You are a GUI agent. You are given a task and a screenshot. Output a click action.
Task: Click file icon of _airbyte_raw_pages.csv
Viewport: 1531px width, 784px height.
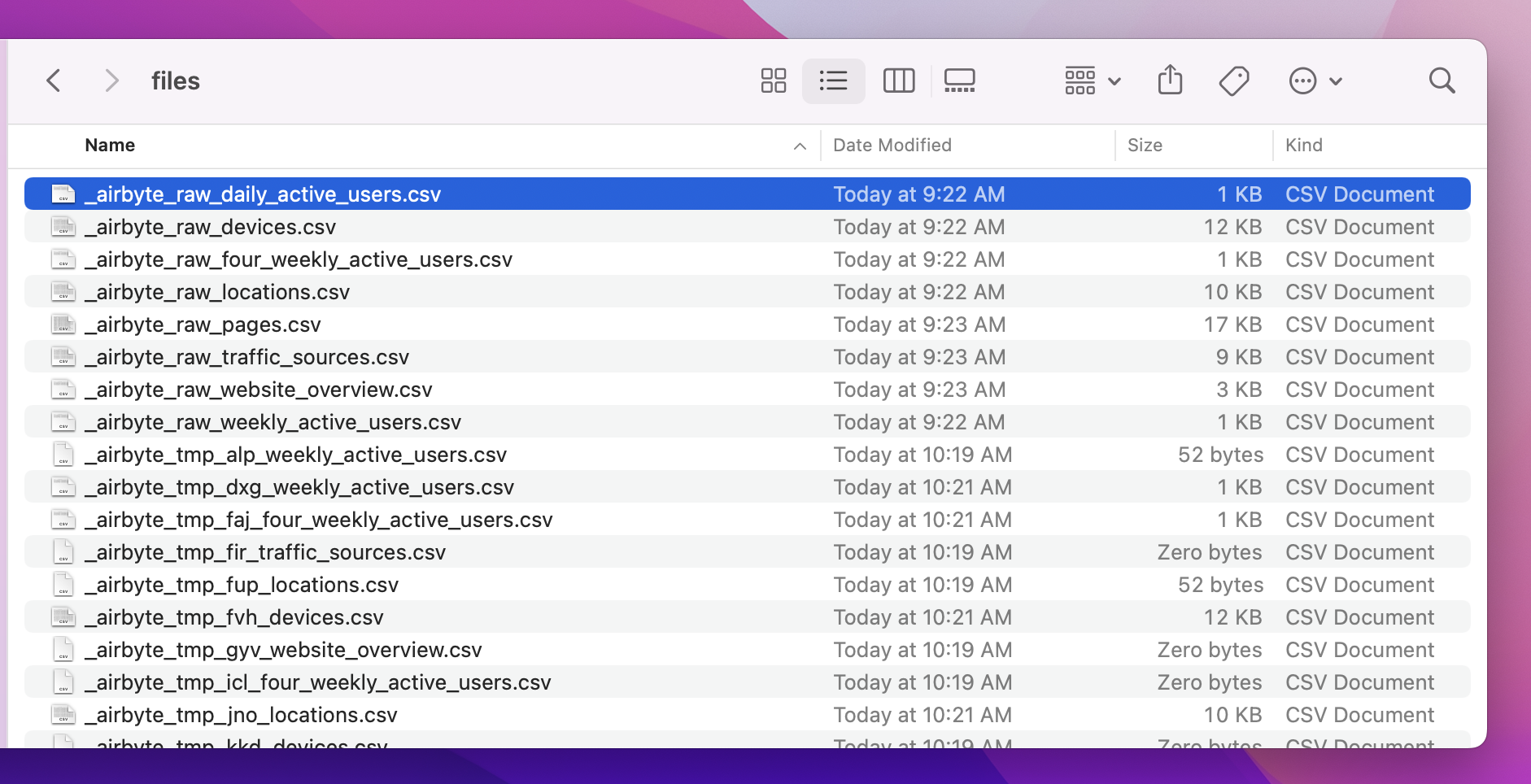(x=63, y=324)
